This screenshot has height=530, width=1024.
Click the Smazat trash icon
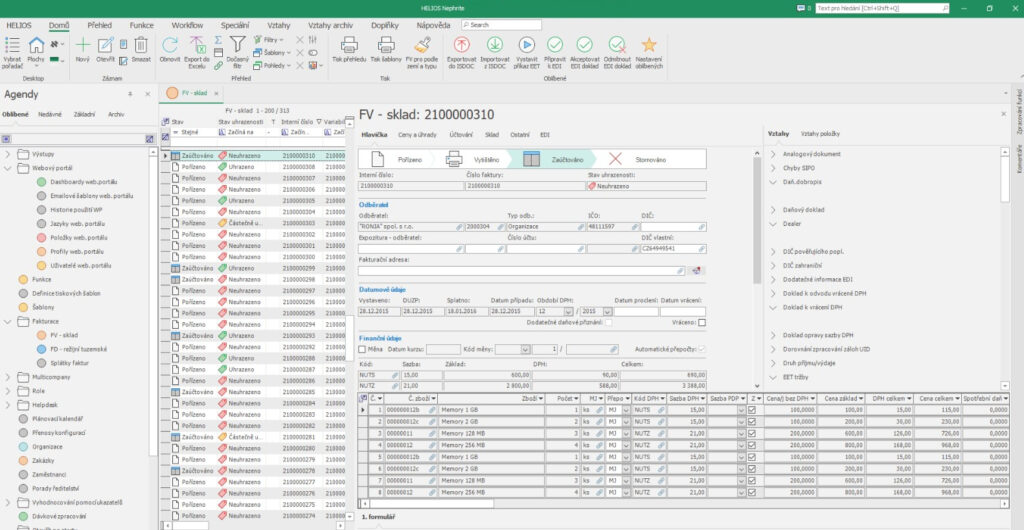pyautogui.click(x=141, y=46)
